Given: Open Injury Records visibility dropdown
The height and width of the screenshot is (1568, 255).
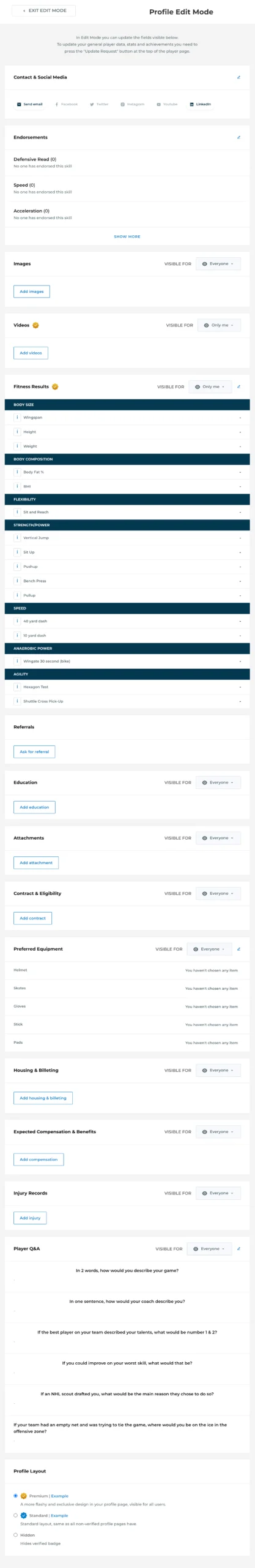Looking at the screenshot, I should (x=218, y=1193).
